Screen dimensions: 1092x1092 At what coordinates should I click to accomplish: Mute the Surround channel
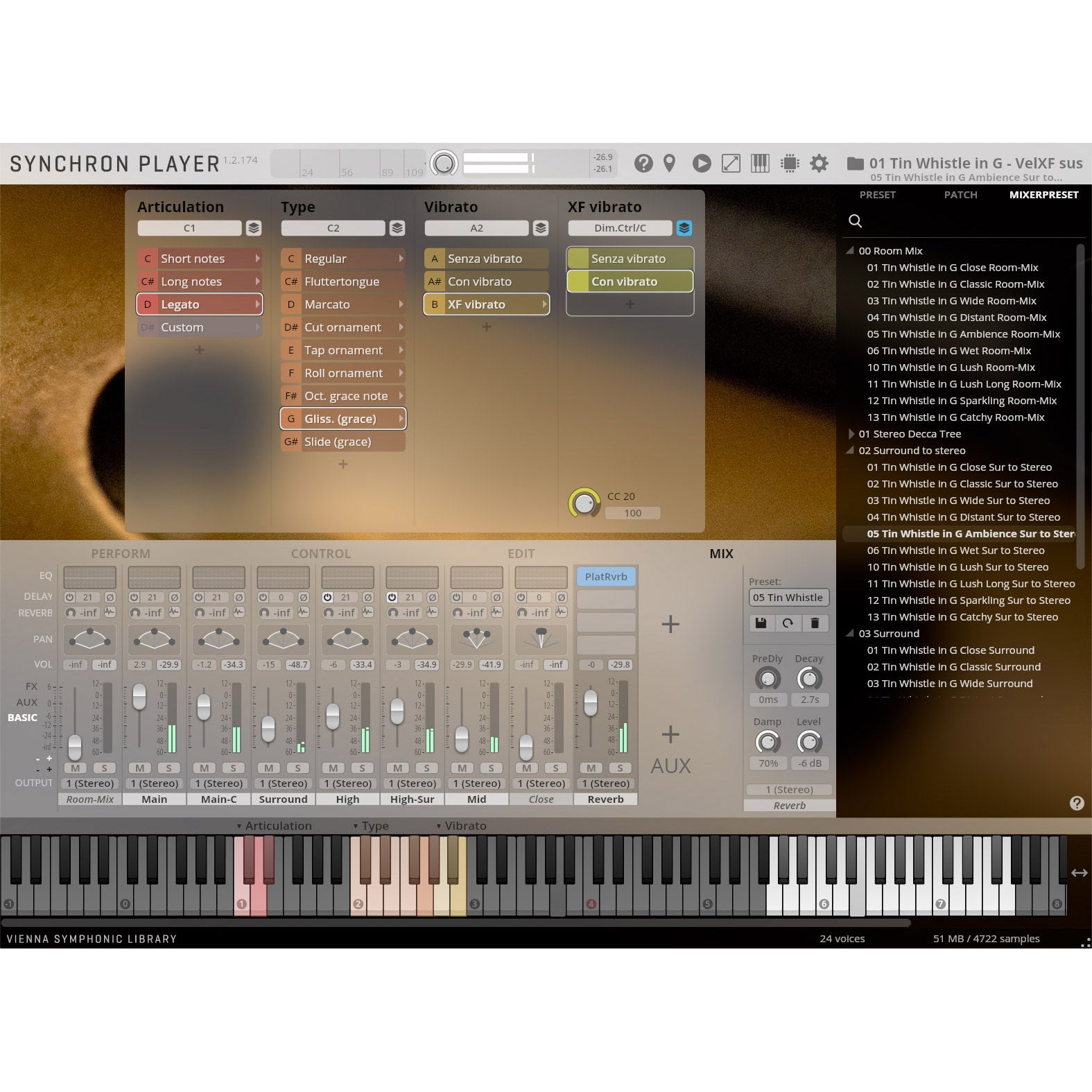point(269,768)
